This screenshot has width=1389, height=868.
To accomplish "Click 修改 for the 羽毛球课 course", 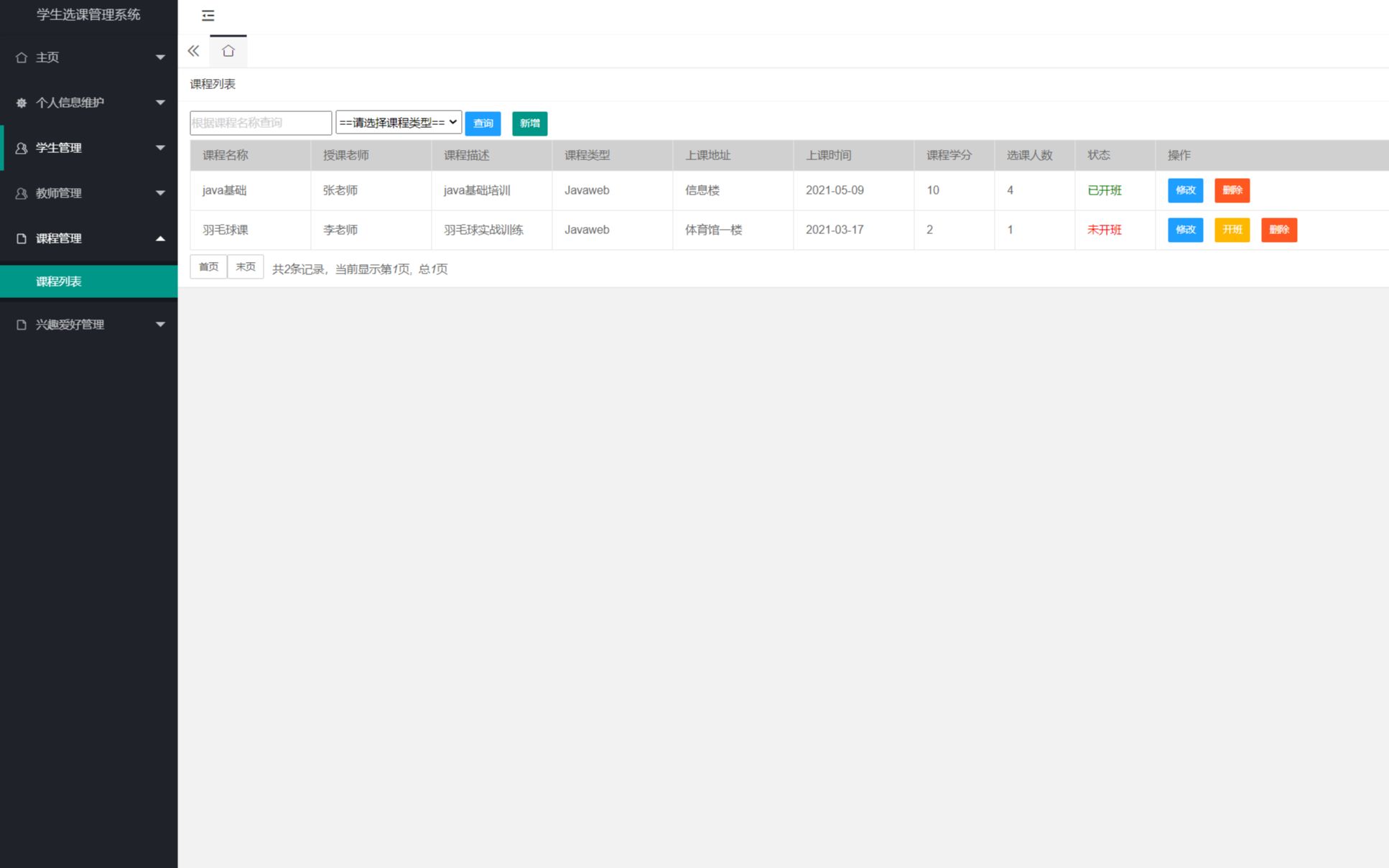I will point(1186,230).
